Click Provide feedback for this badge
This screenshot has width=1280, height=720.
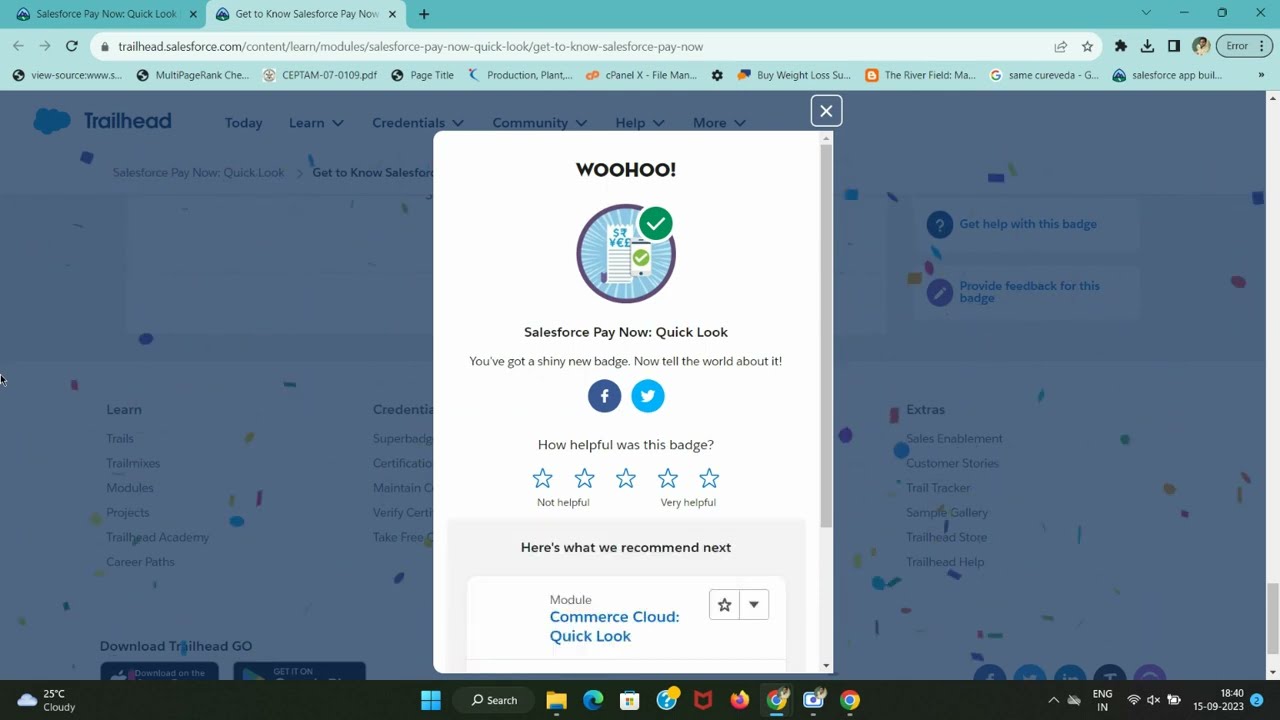1029,292
